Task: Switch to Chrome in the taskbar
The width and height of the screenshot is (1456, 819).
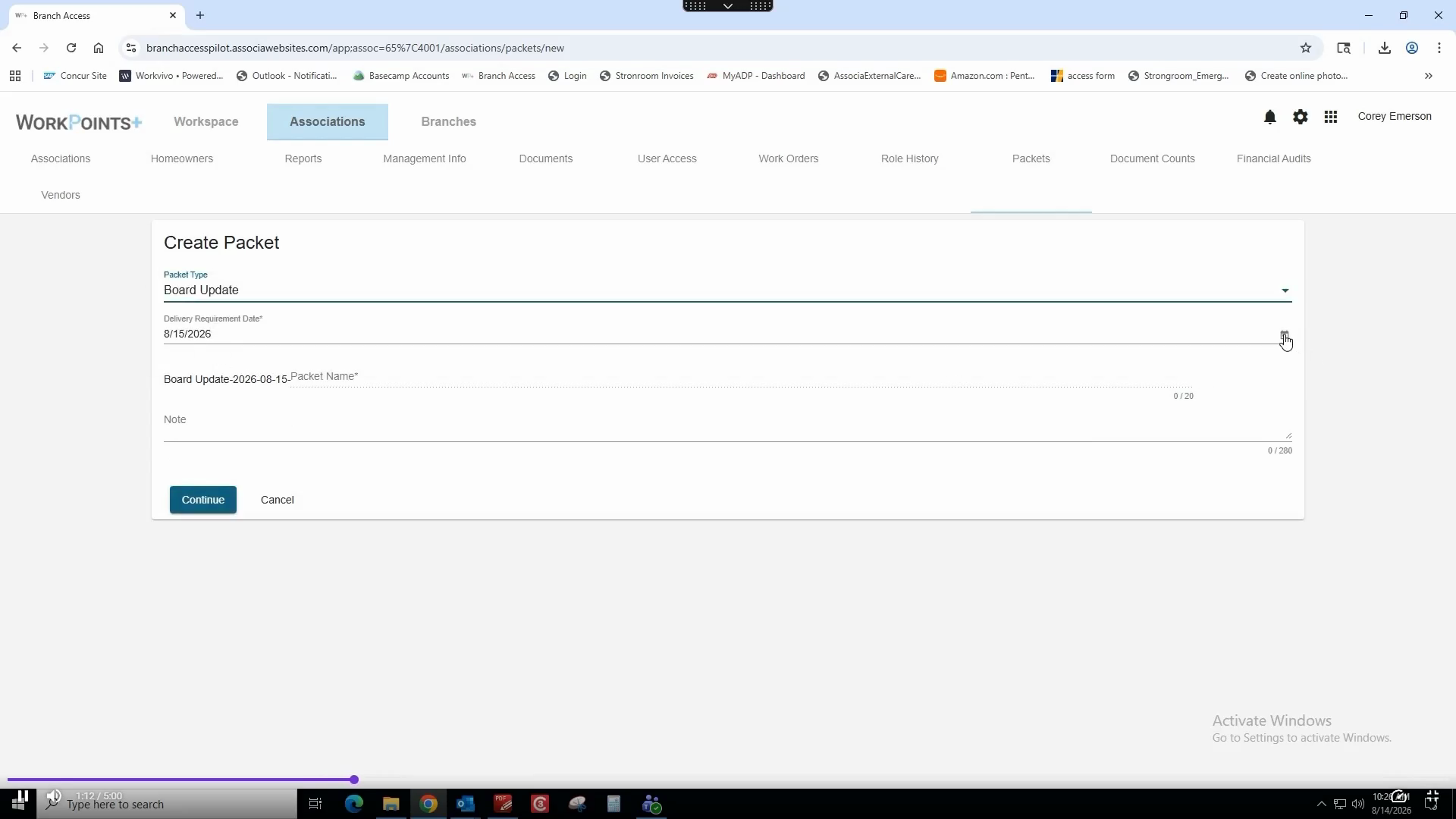Action: (x=428, y=804)
